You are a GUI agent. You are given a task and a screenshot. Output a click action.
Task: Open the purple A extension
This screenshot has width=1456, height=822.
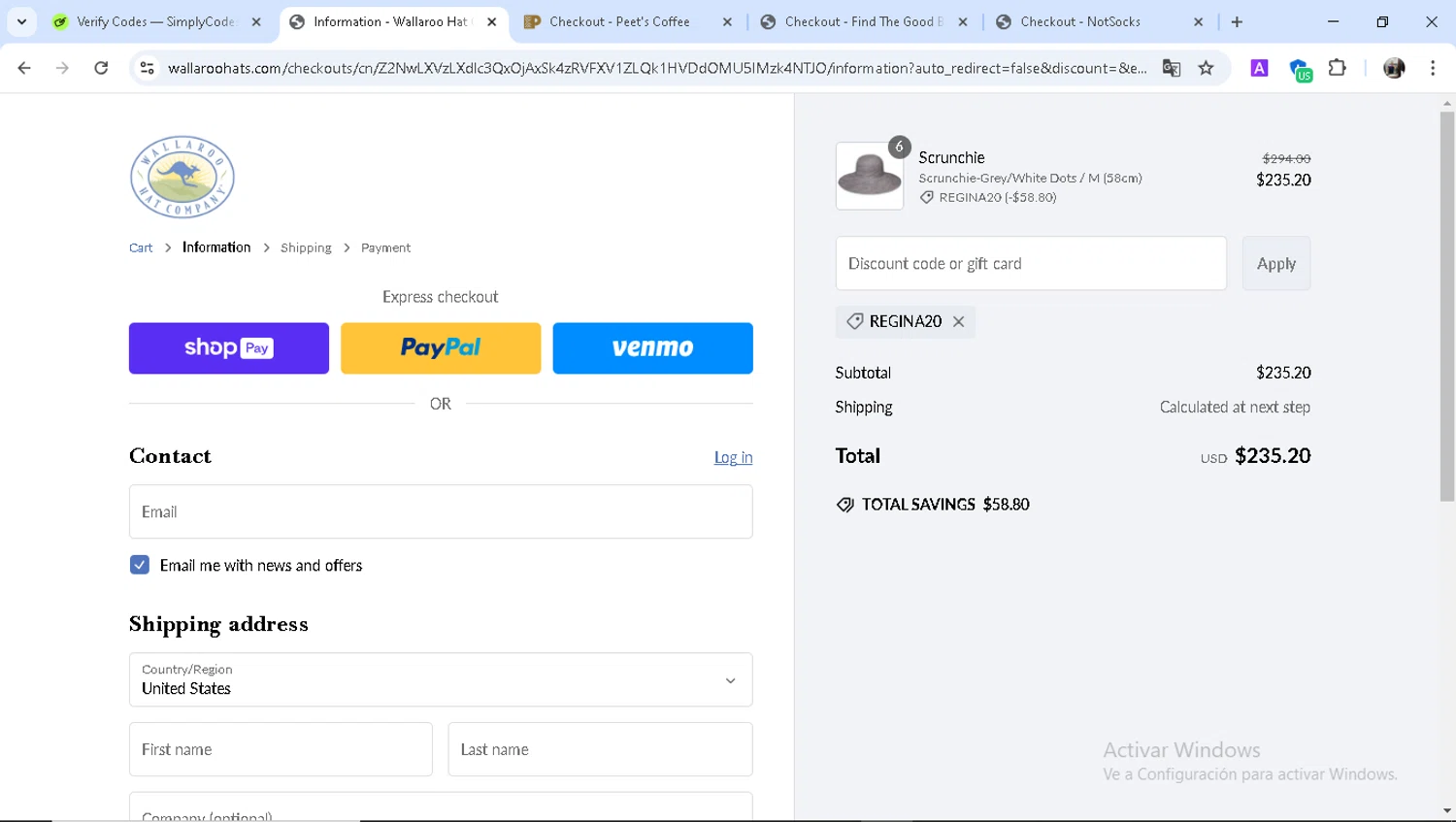[1259, 68]
